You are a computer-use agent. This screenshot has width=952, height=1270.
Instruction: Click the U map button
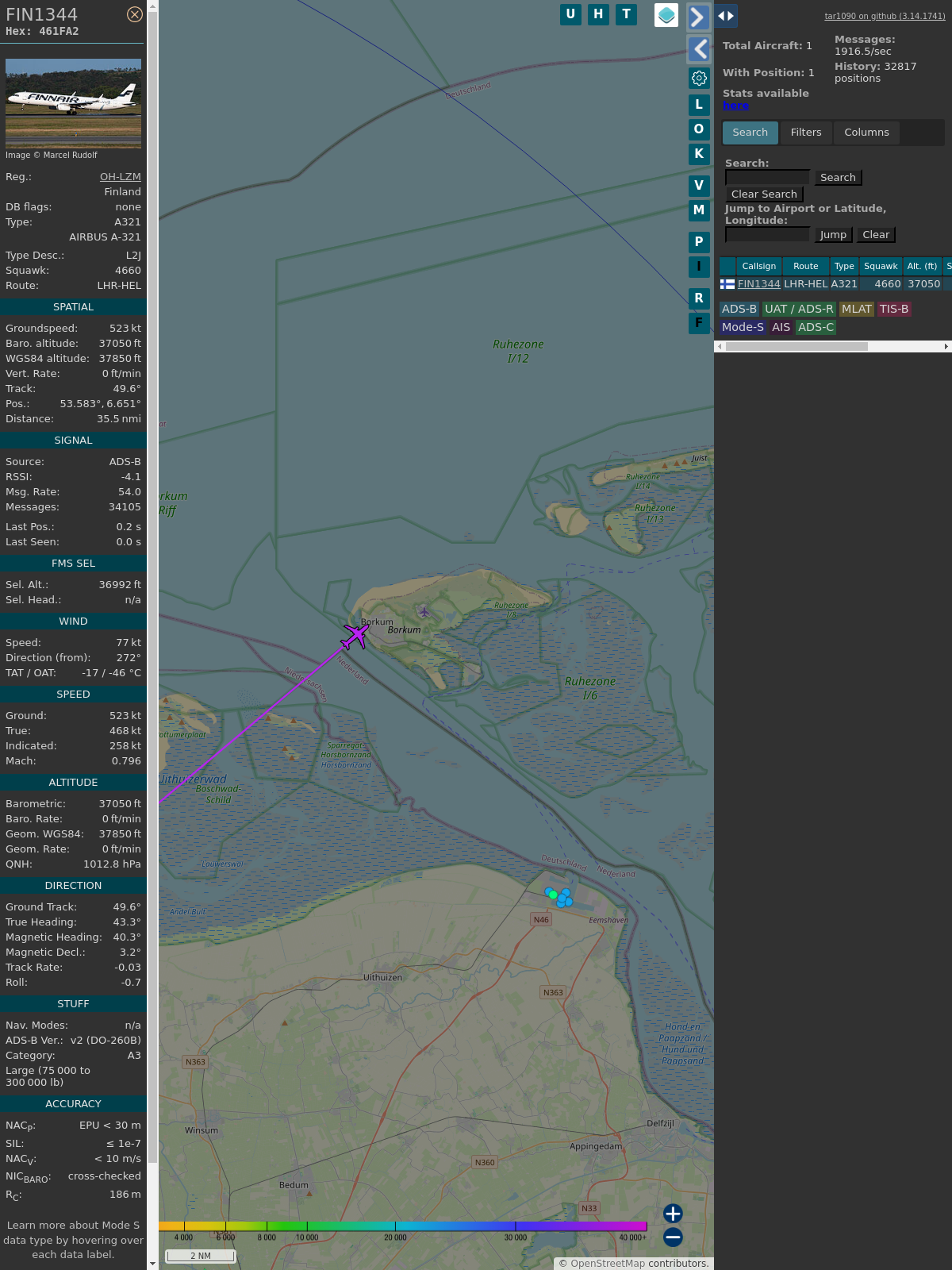[570, 14]
